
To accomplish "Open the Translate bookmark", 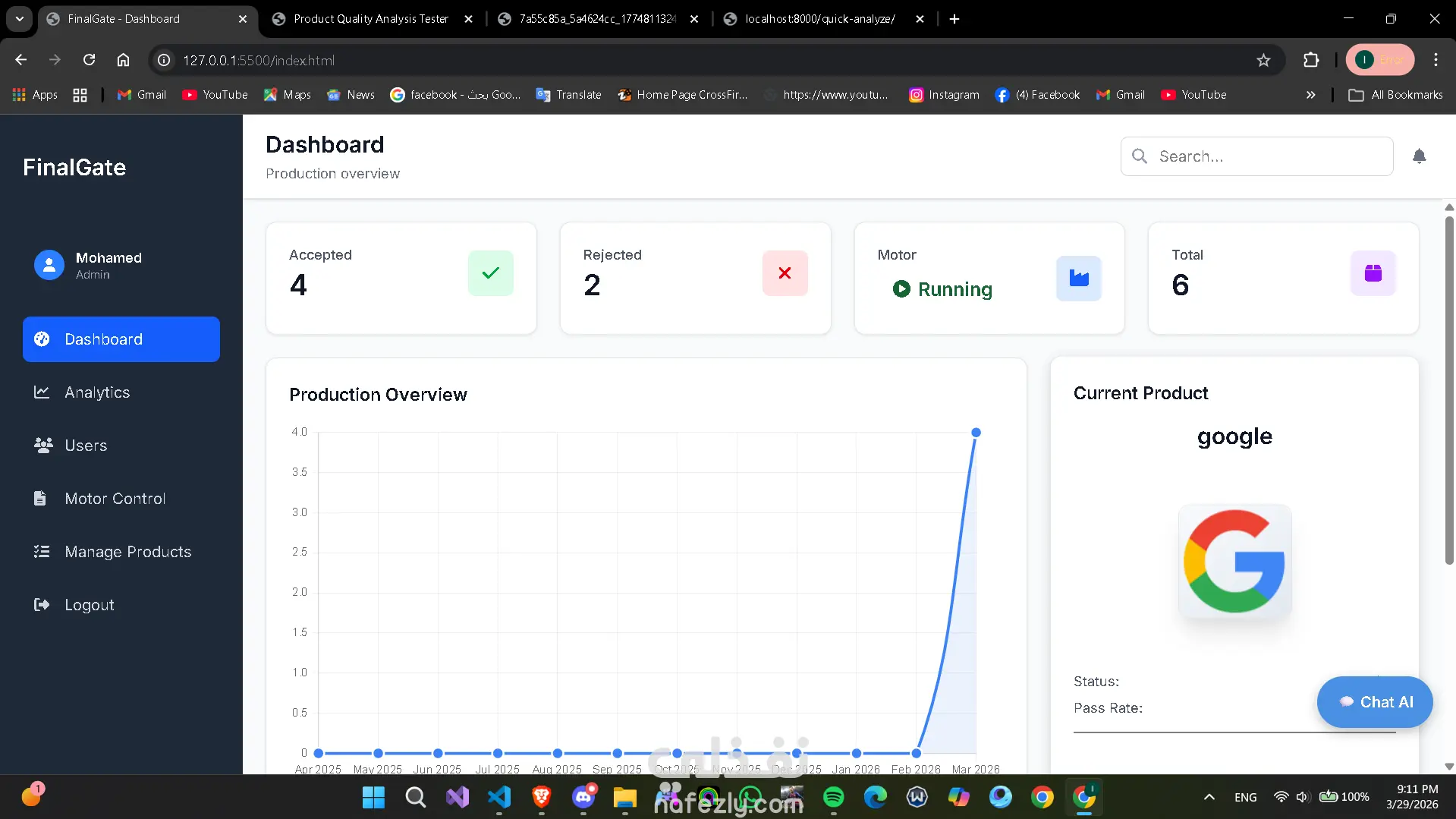I will (569, 95).
